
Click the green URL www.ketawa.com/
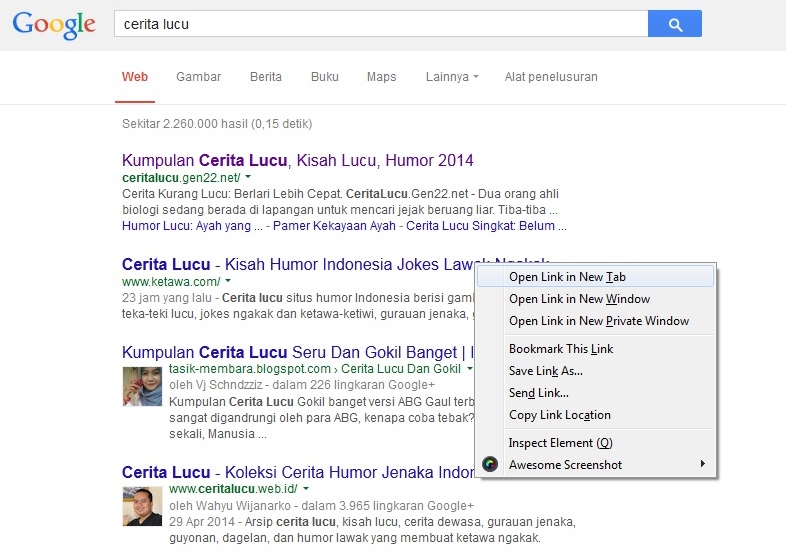tap(171, 281)
